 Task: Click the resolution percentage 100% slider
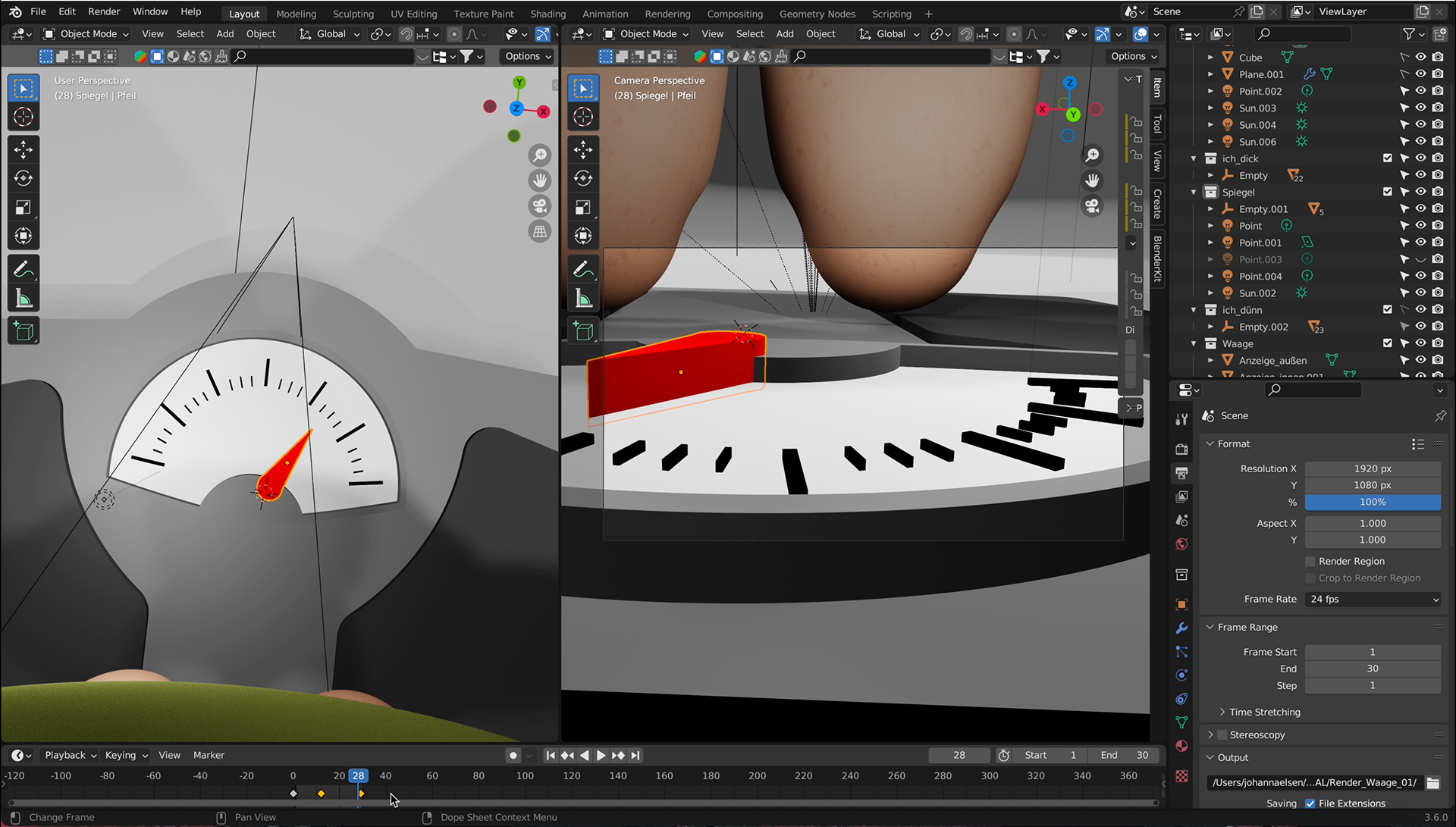click(x=1373, y=502)
